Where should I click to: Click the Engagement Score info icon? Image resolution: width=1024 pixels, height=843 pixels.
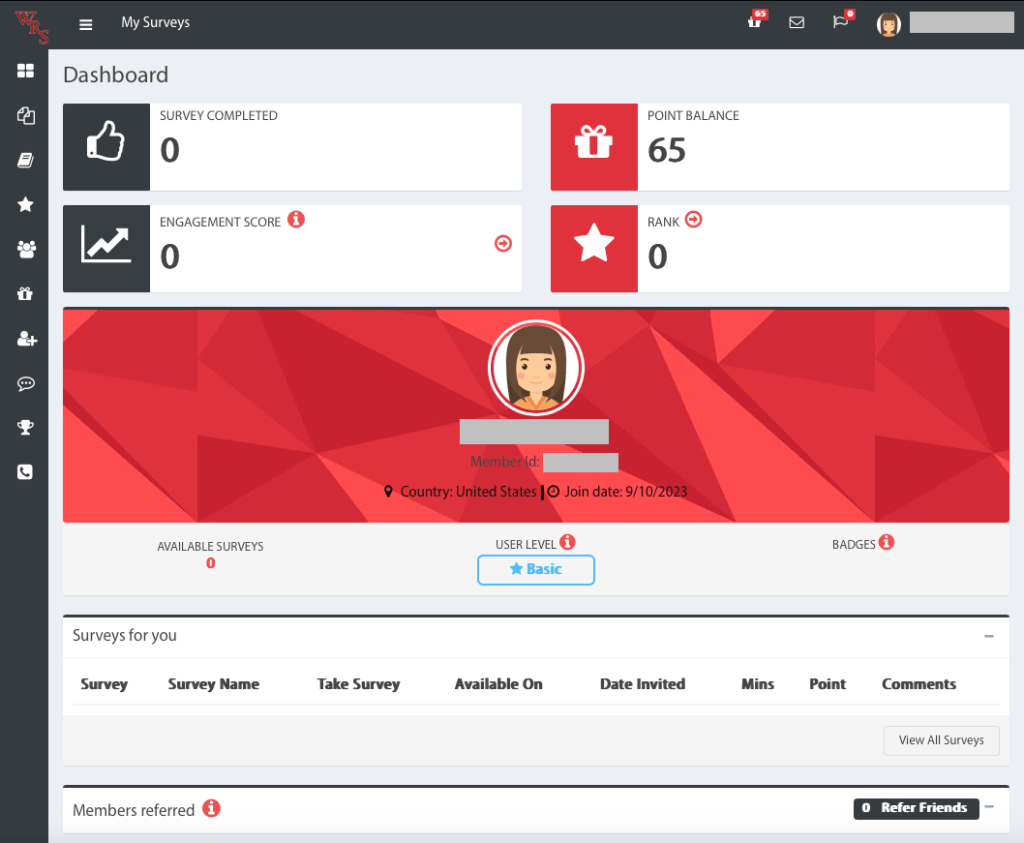(x=296, y=219)
